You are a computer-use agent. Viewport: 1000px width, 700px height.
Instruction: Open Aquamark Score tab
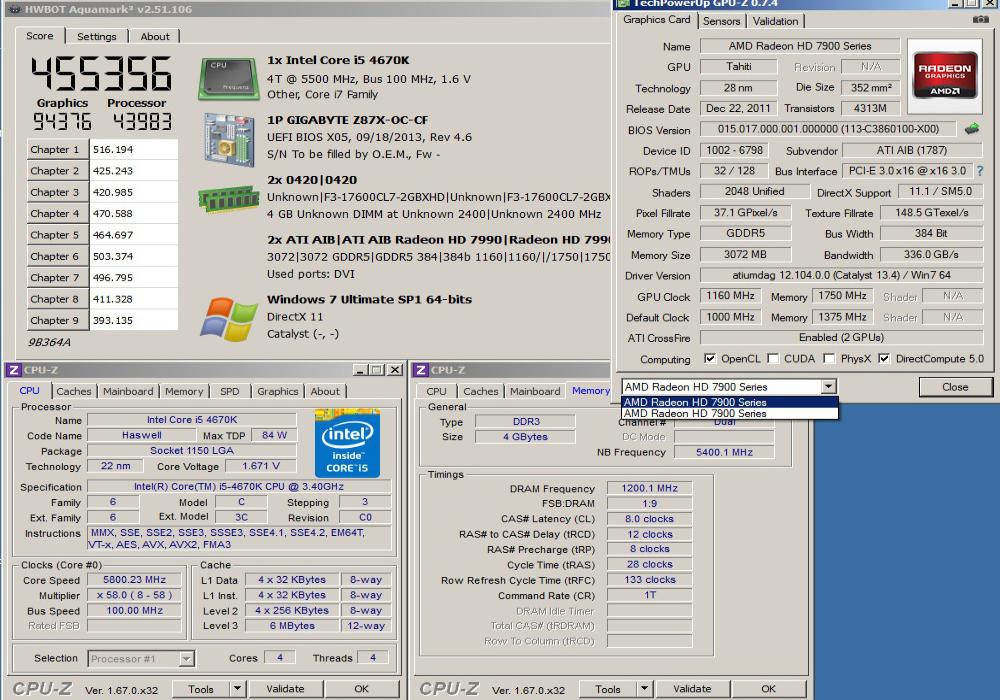(x=40, y=36)
